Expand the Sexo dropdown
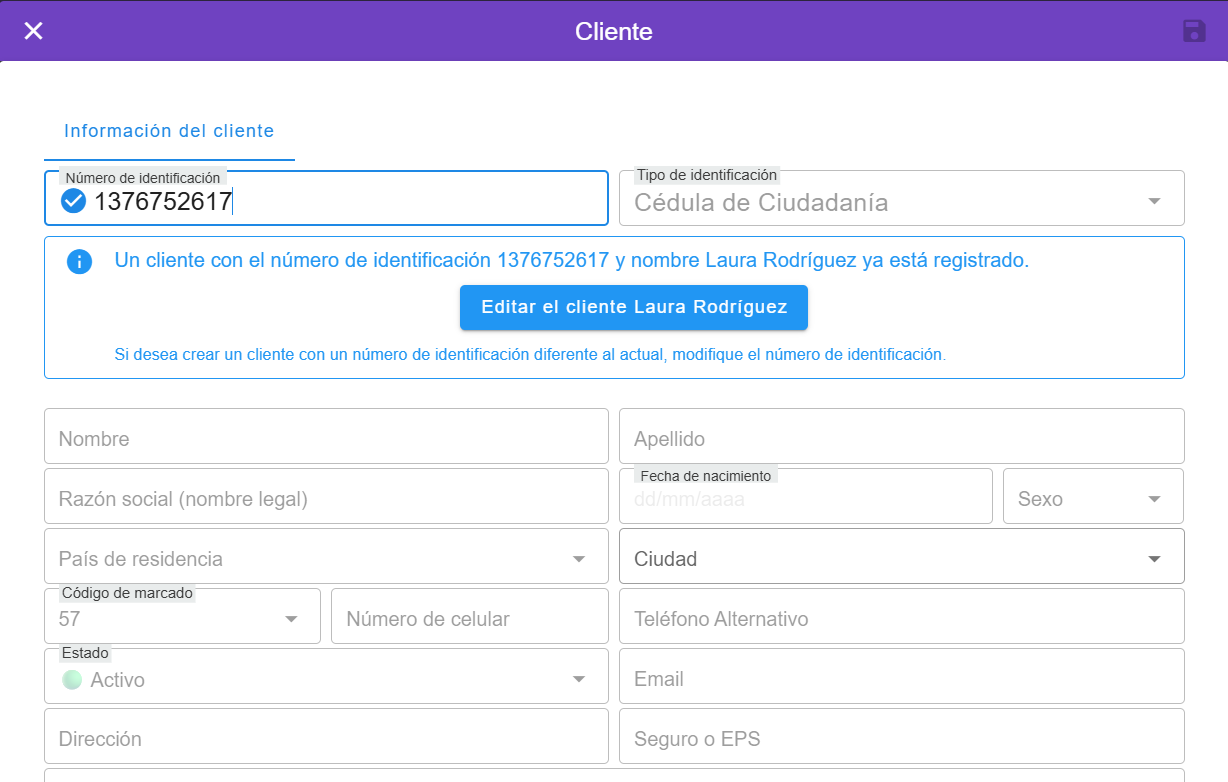 [1154, 499]
